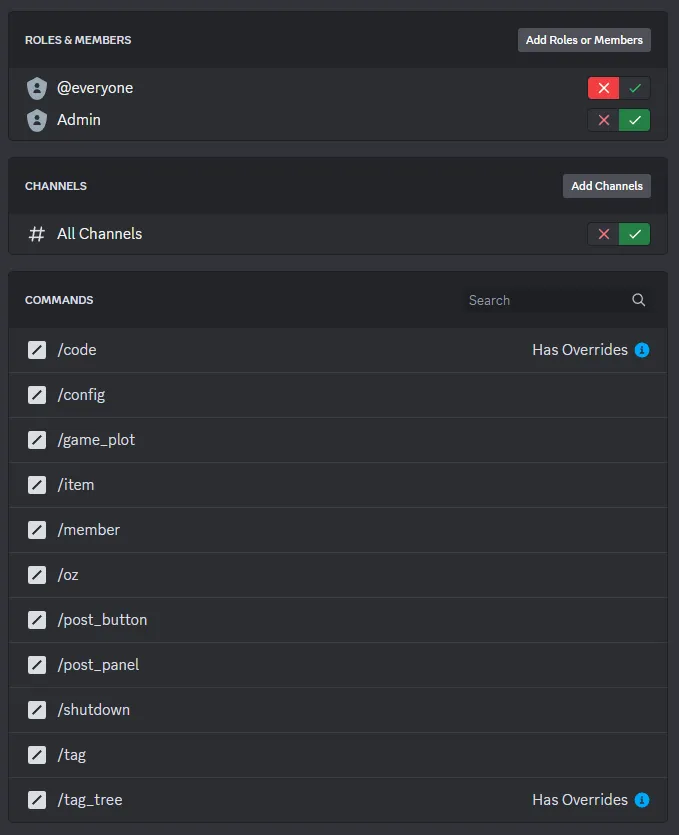Click the edit pencil icon for /tag
This screenshot has width=679, height=835.
click(x=37, y=755)
